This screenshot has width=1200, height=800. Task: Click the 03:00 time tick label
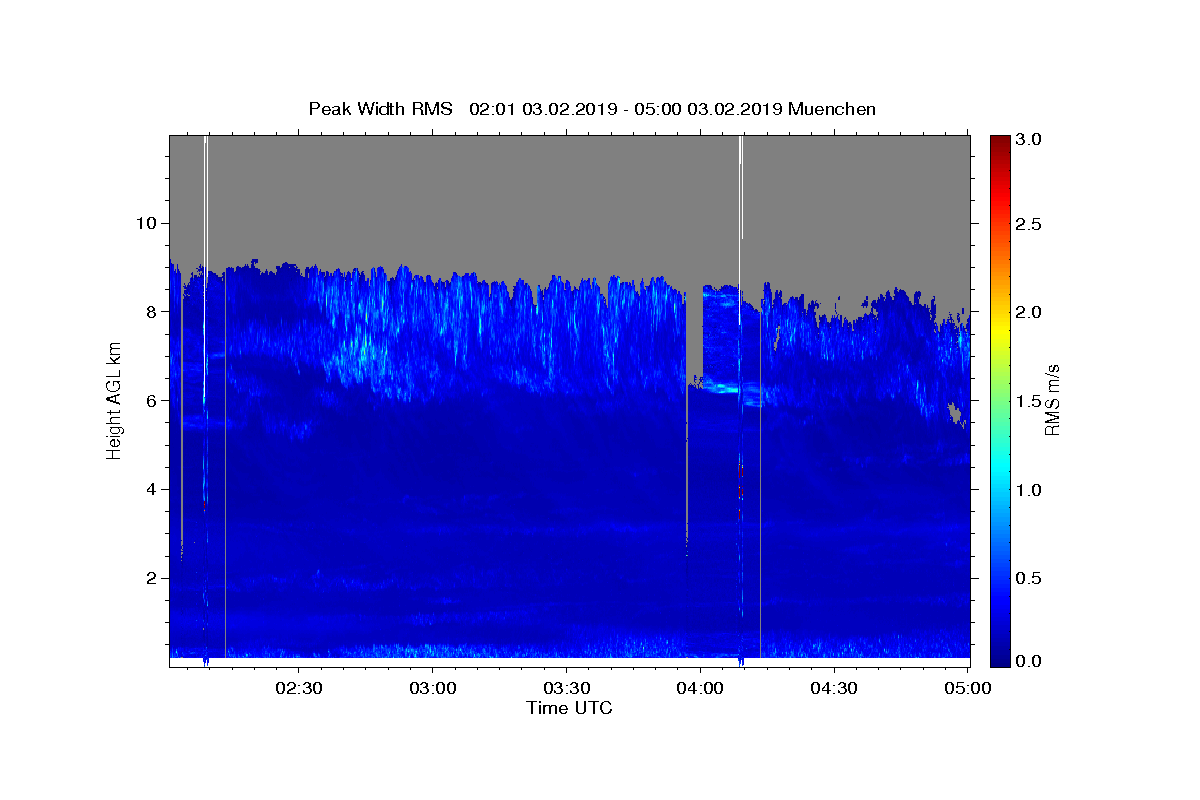pyautogui.click(x=432, y=689)
